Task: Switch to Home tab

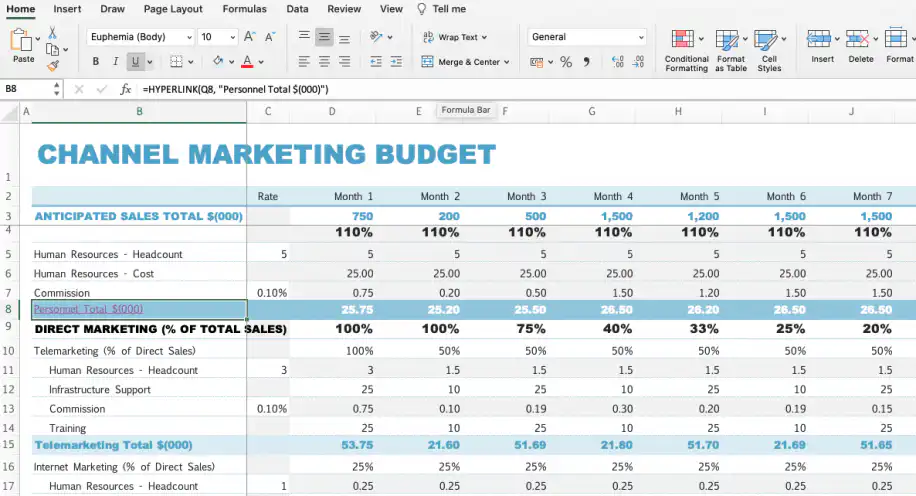Action: pos(20,9)
